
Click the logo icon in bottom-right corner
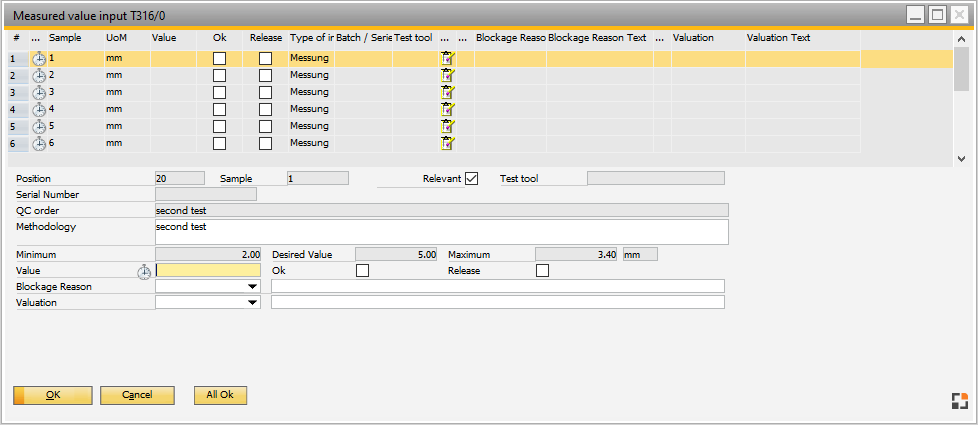pyautogui.click(x=959, y=401)
